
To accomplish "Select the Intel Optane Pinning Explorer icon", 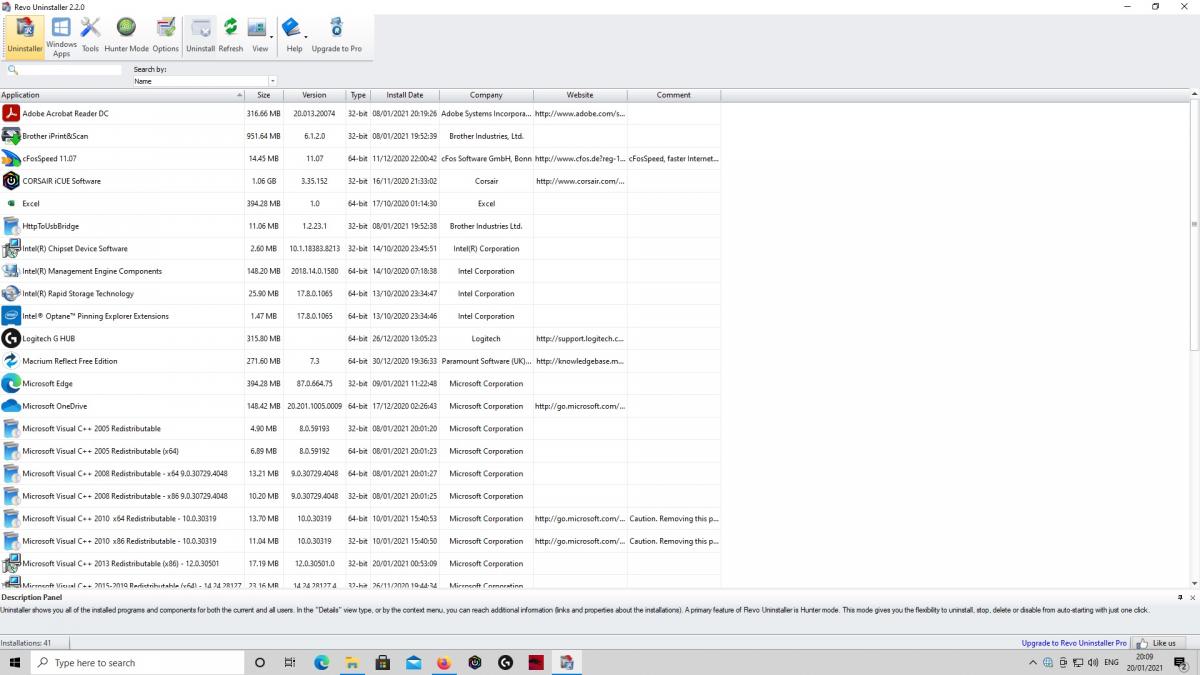I will [11, 316].
